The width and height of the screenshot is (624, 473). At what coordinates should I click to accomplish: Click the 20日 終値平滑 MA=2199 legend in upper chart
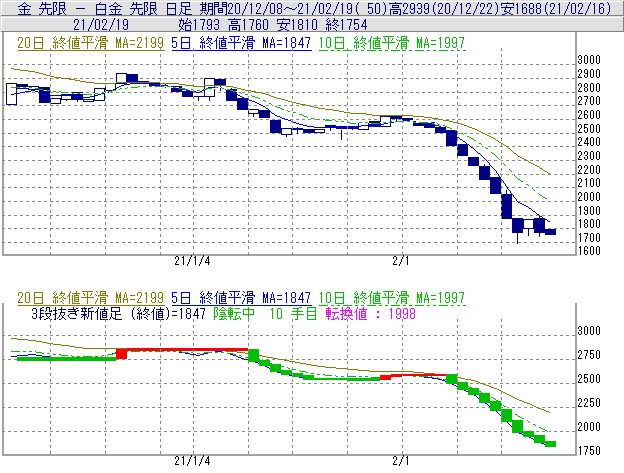tap(91, 43)
